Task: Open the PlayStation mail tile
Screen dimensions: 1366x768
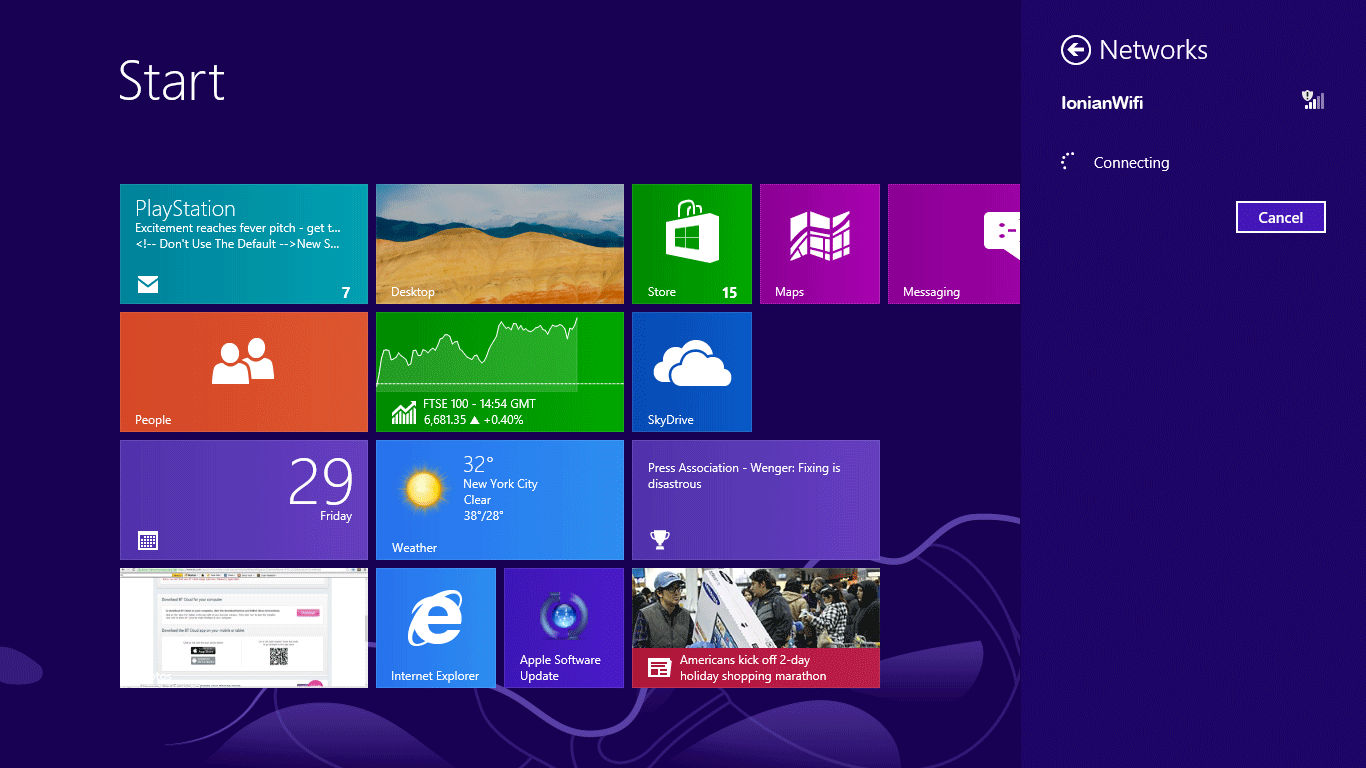Action: point(244,244)
